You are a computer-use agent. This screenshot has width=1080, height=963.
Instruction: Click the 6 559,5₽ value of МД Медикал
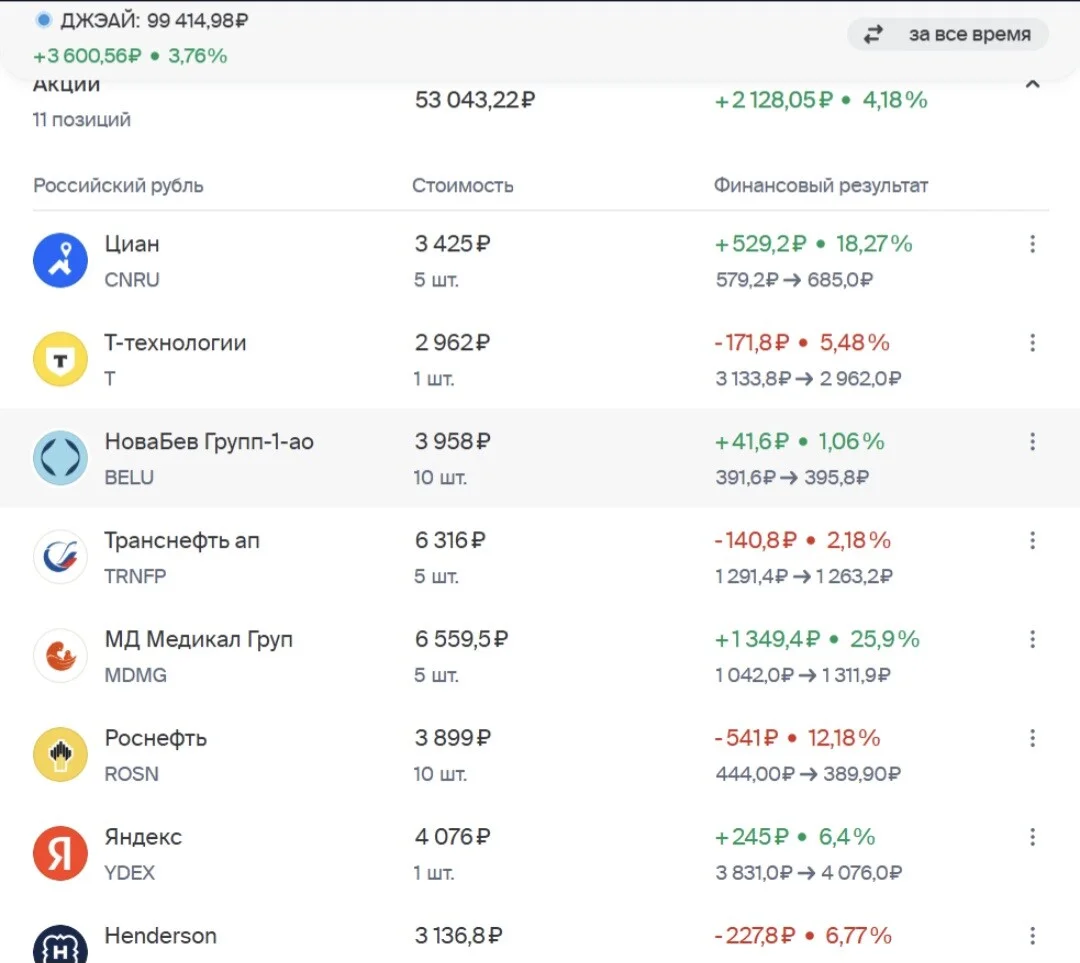pyautogui.click(x=461, y=639)
